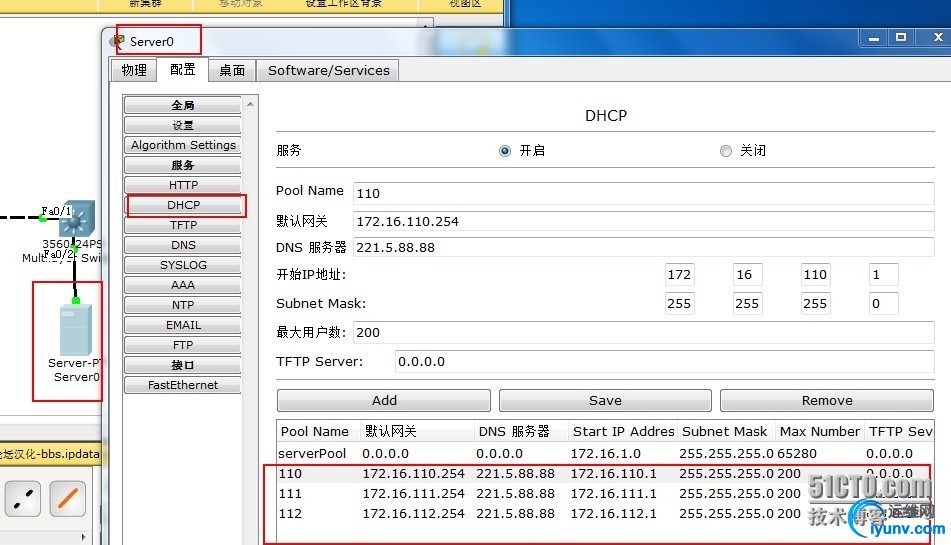Edit first octet of 开始IP地址
Viewport: 951px width, 545px height.
[679, 275]
